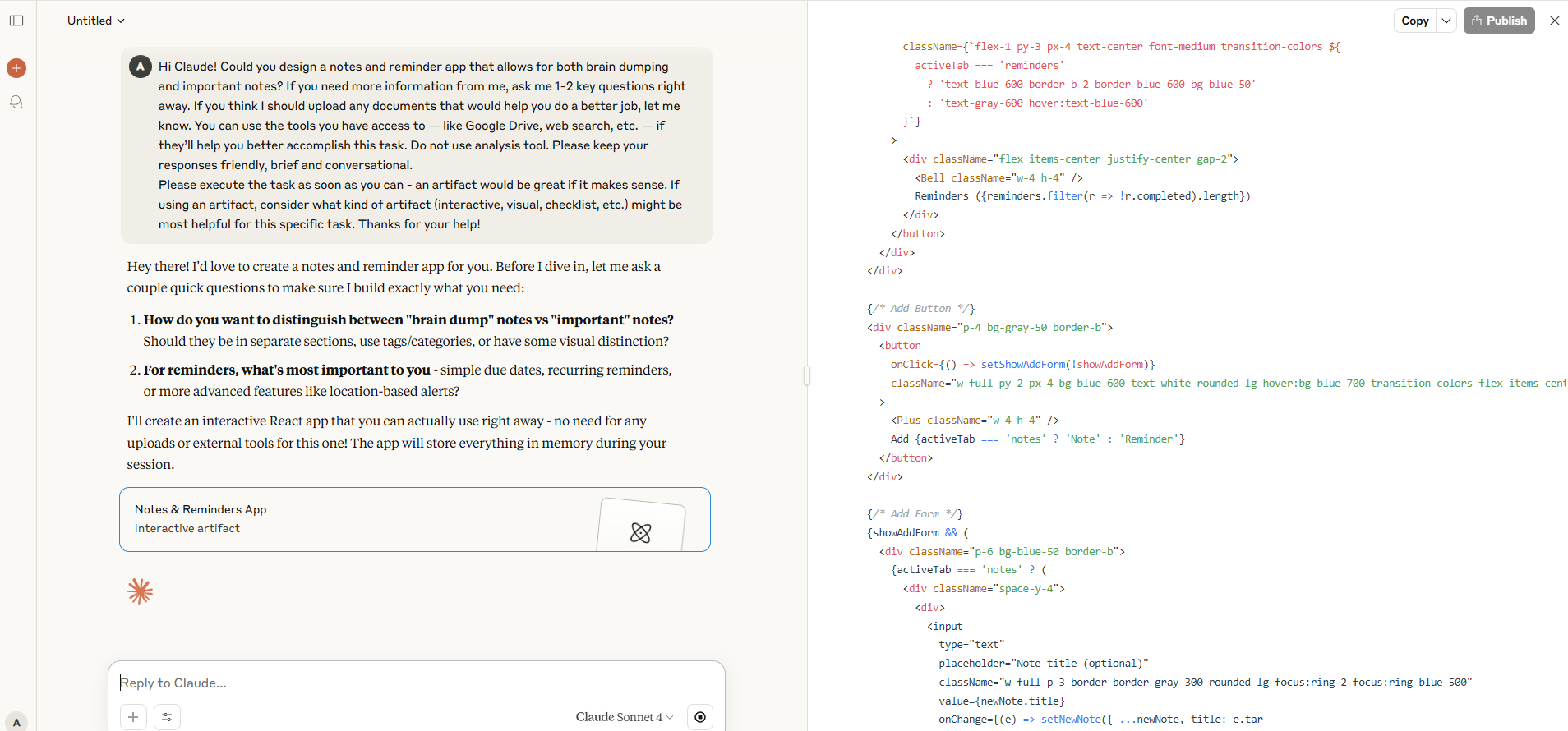Open the account avatar at the bottom left

click(16, 721)
